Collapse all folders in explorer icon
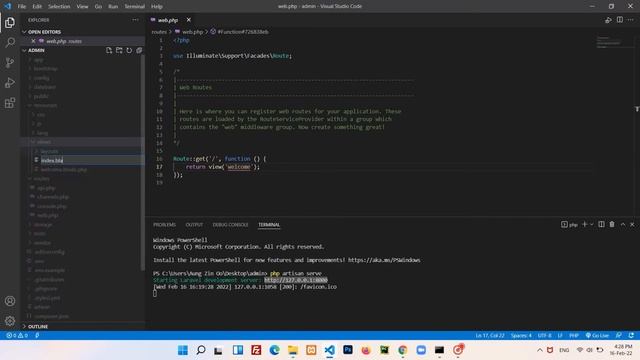The width and height of the screenshot is (640, 360). tap(139, 50)
